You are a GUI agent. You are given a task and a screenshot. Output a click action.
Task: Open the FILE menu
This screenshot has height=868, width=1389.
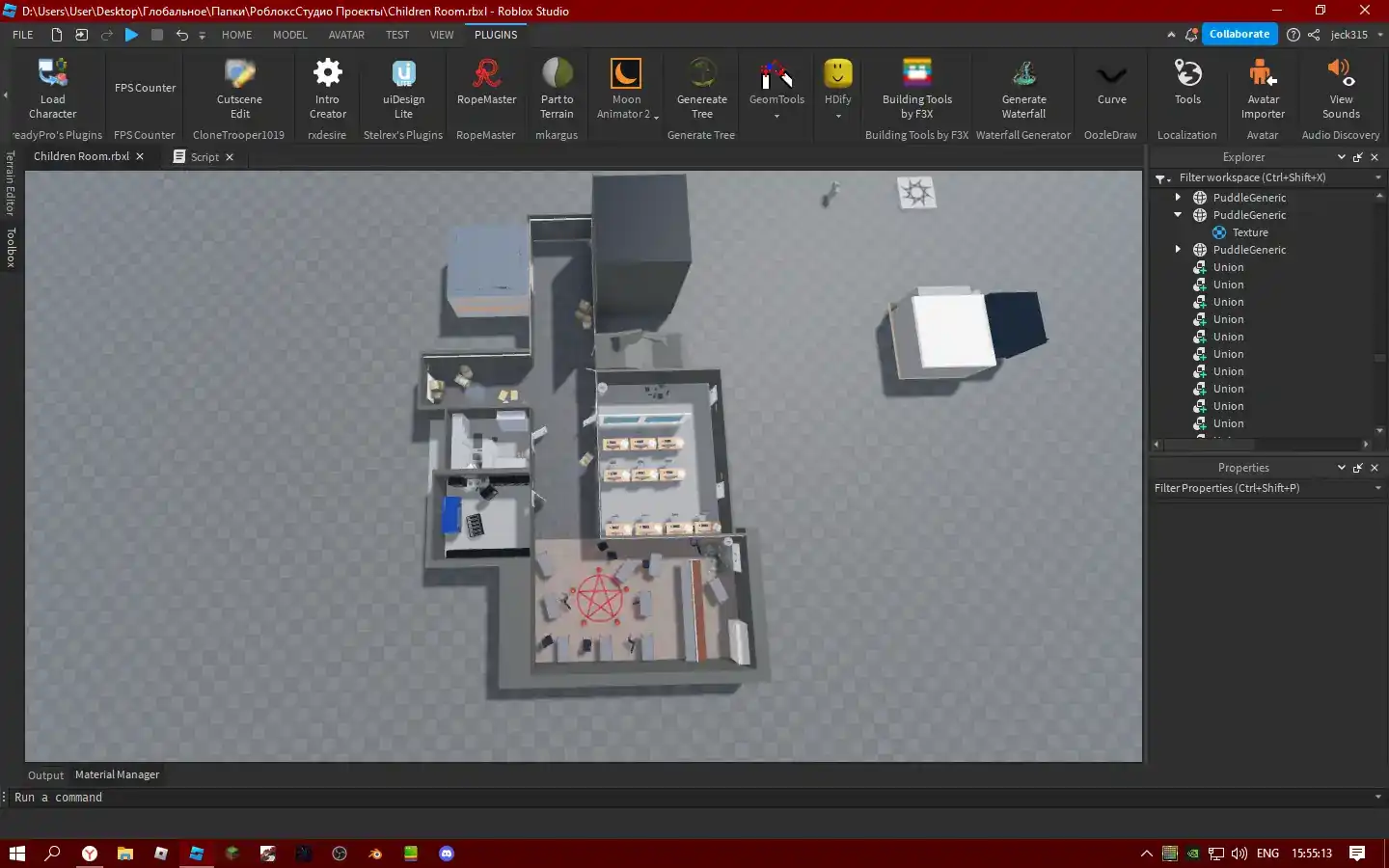[23, 35]
